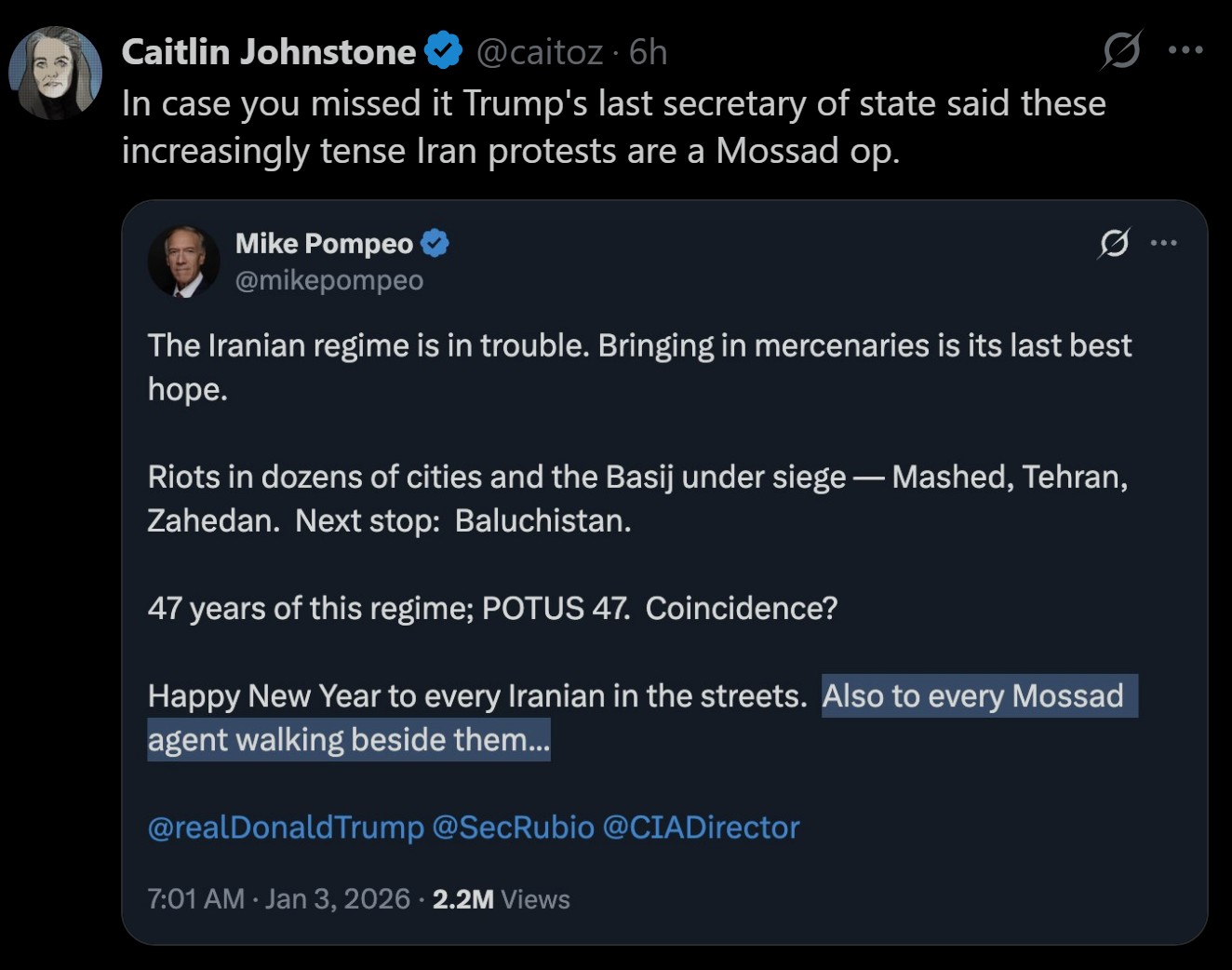This screenshot has width=1232, height=970.
Task: Open the @realDonaldTrump mention
Action: [285, 828]
